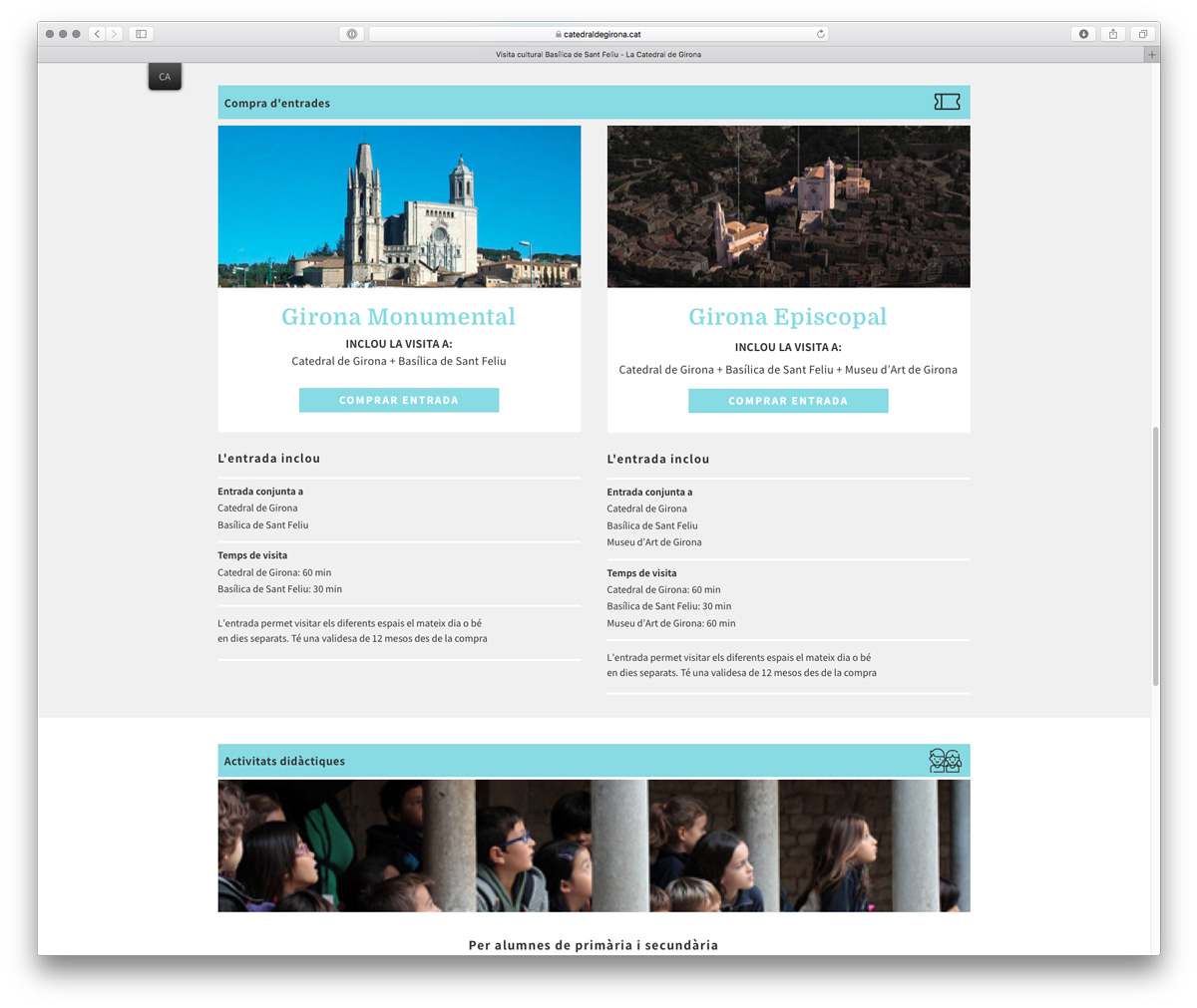Click the Episcopal 'Catedral de Girona + Basílica de Sant Feliu + Museu d'Art de Girona' line
Screen dimensions: 1197x1008
[788, 370]
